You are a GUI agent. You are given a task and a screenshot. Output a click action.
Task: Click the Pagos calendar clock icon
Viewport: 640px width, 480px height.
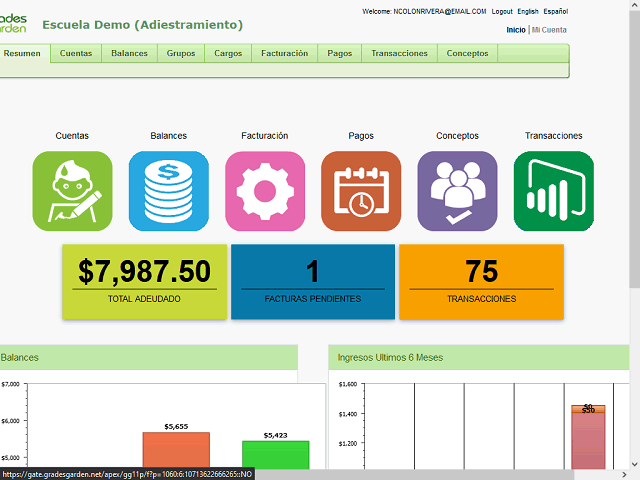[361, 191]
